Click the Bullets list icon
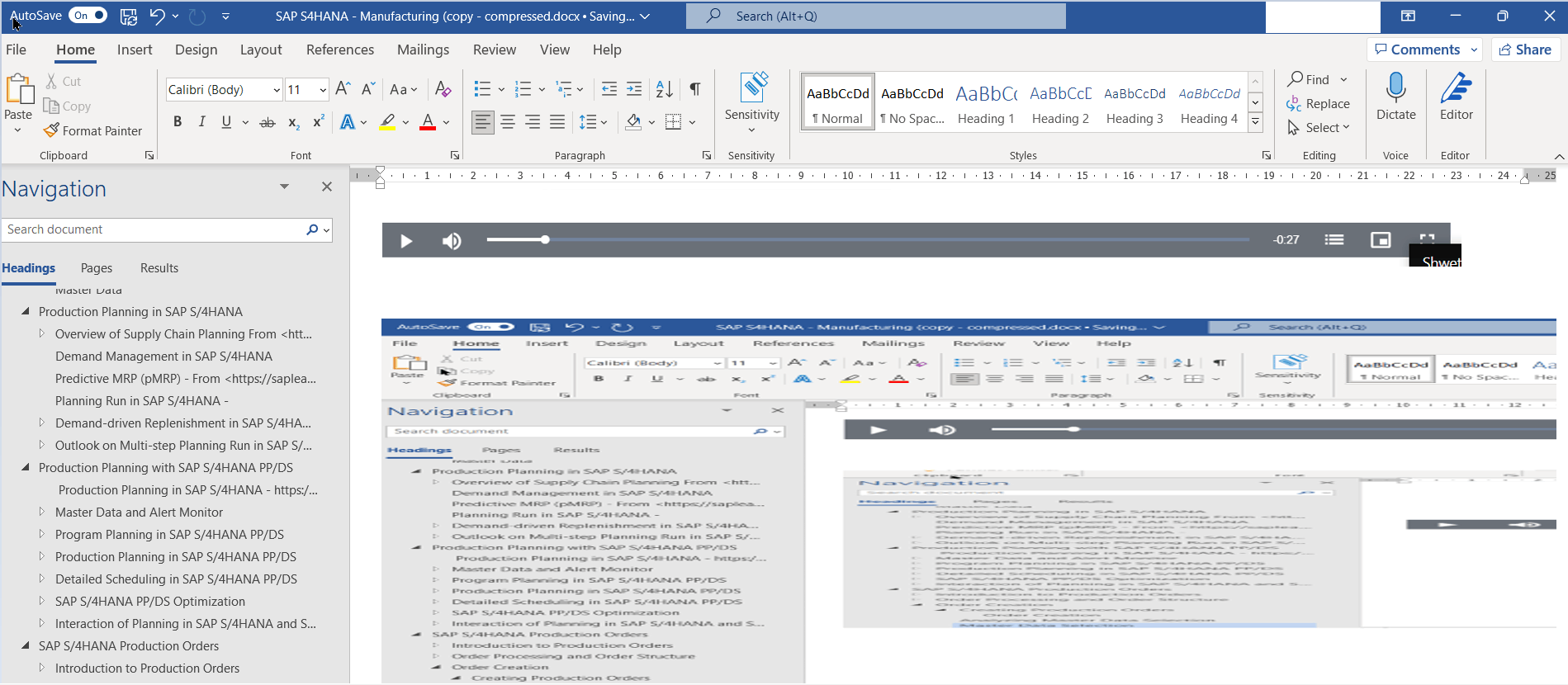 (x=482, y=88)
